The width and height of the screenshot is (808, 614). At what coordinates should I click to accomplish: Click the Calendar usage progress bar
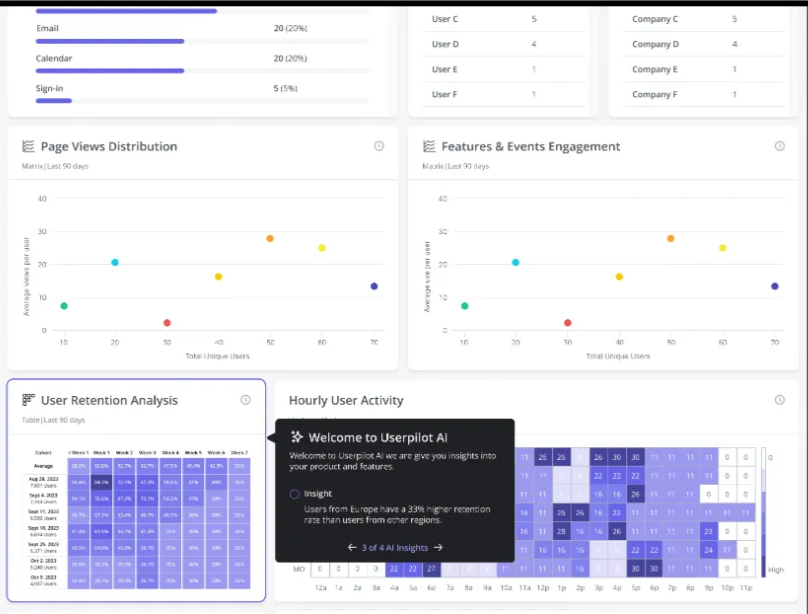203,71
